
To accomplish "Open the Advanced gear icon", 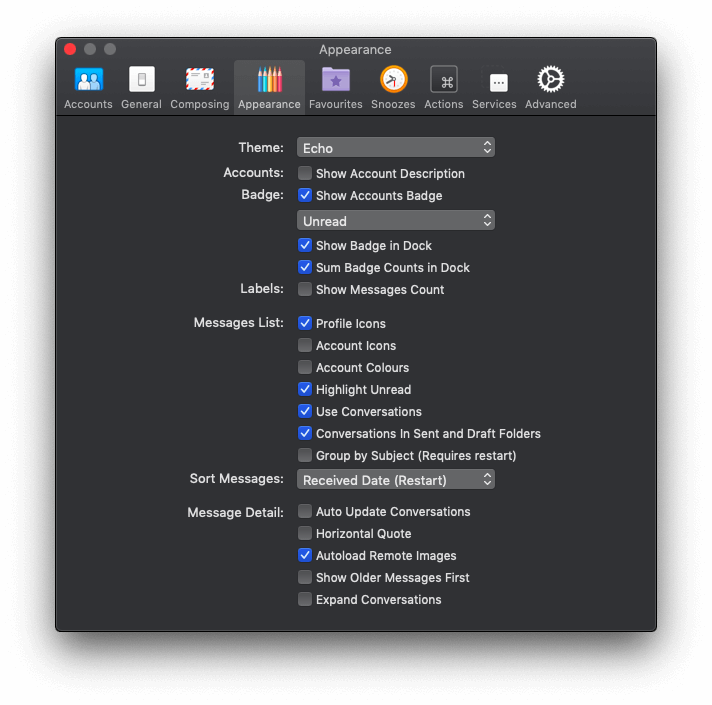I will [x=551, y=79].
